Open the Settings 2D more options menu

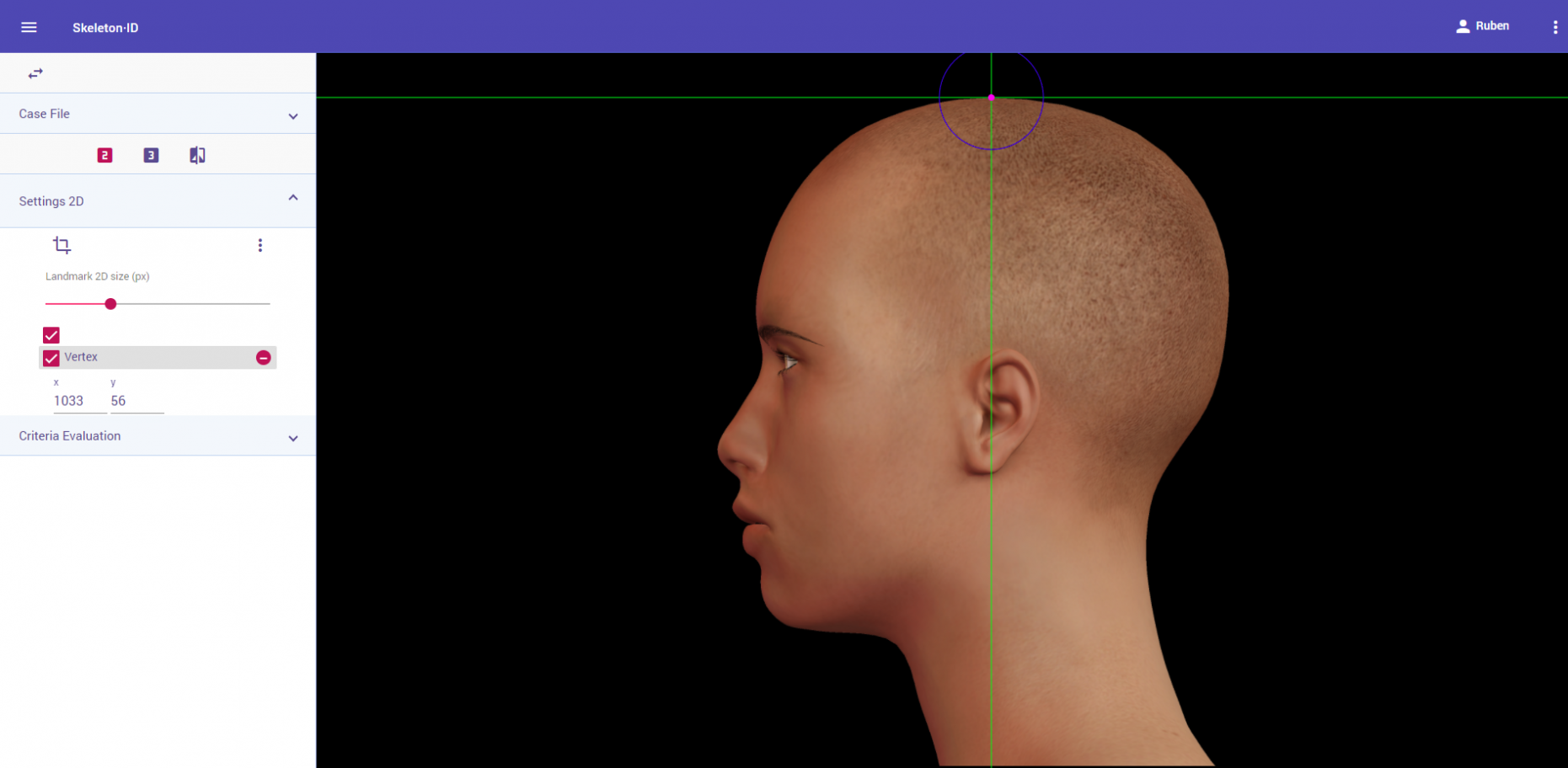click(x=260, y=245)
